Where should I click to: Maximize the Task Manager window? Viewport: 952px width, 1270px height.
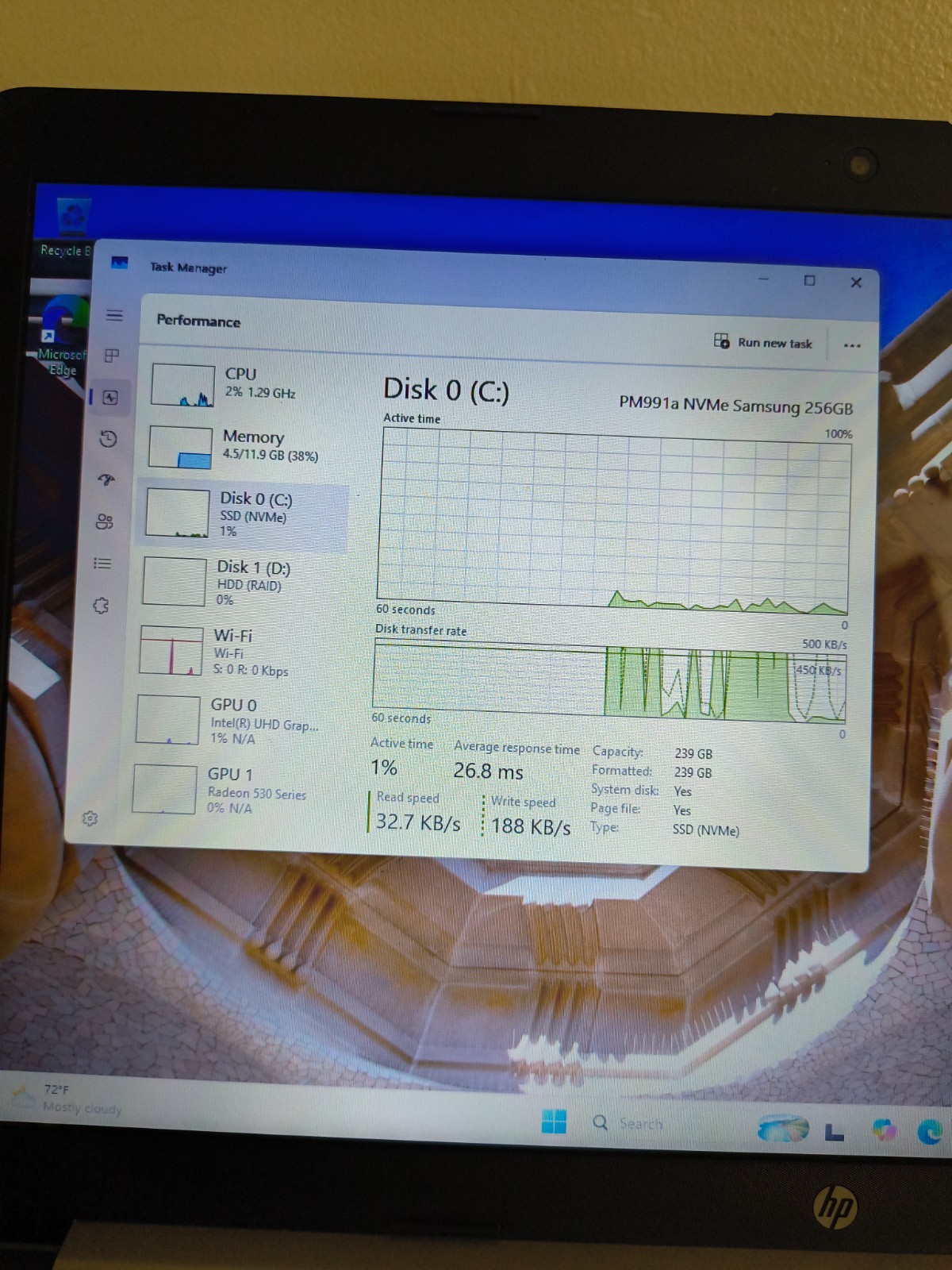point(809,280)
